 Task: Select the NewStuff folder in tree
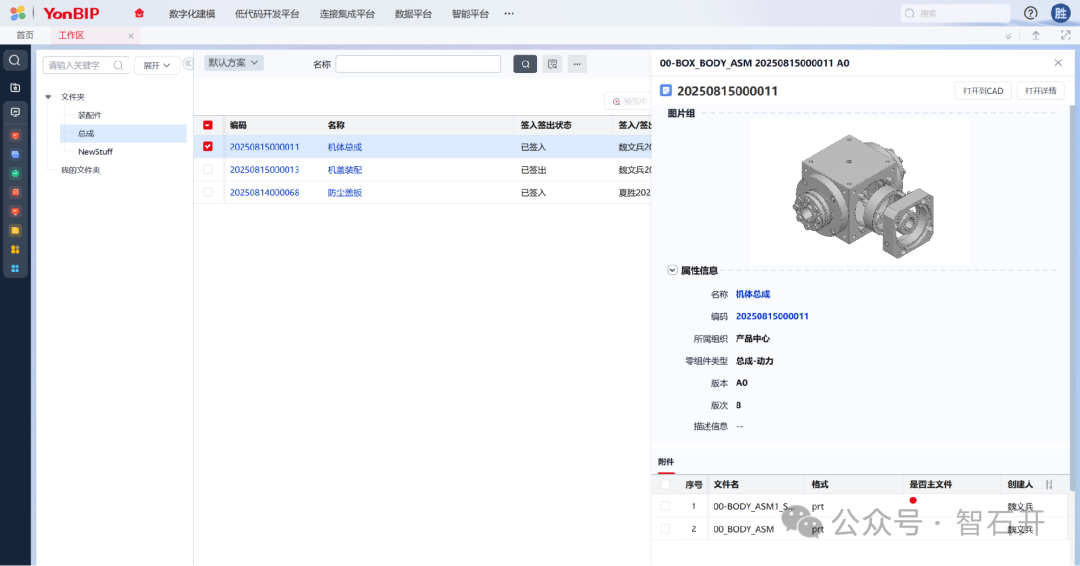pos(95,152)
